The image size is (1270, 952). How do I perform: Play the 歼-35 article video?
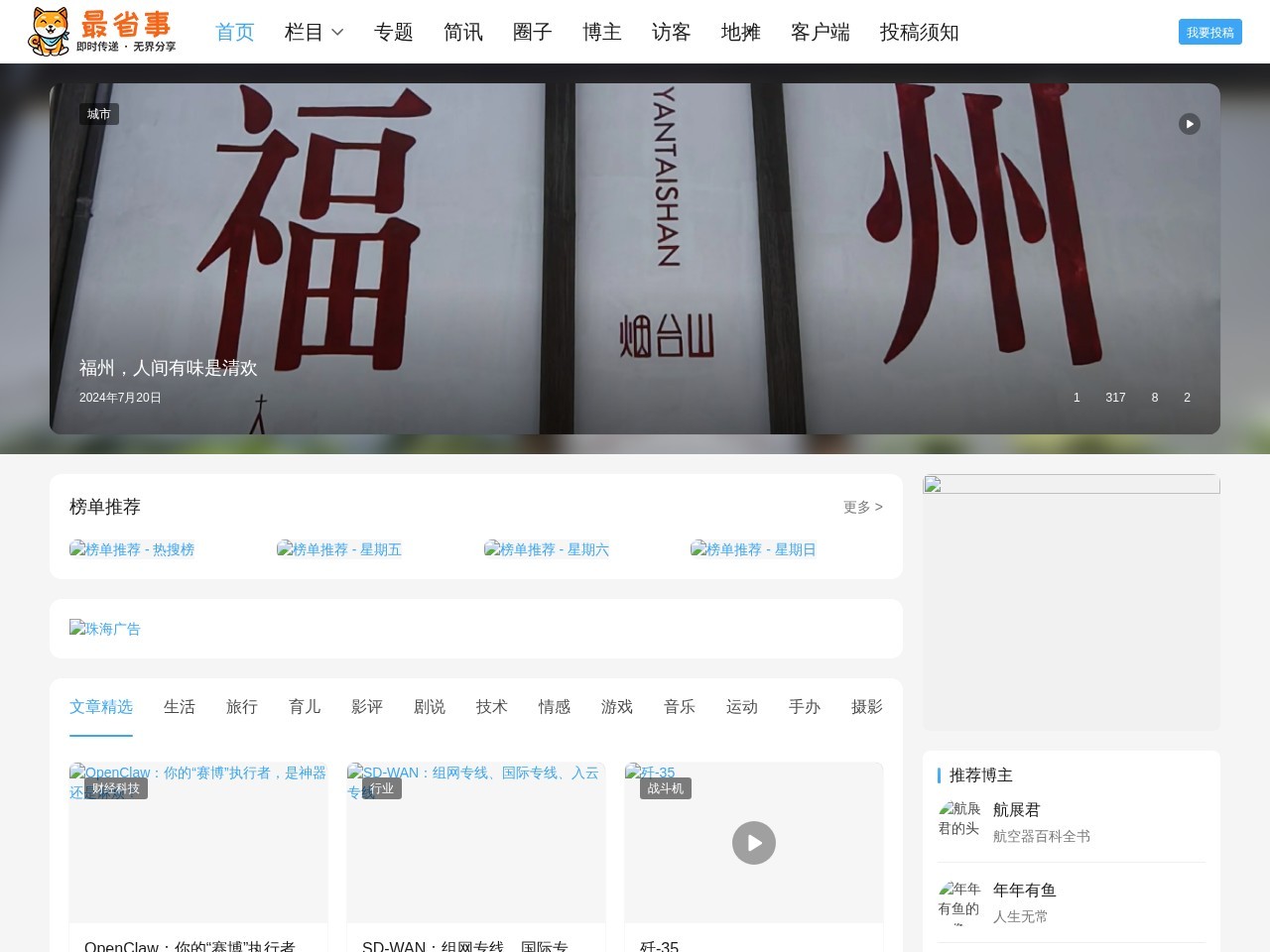click(754, 843)
